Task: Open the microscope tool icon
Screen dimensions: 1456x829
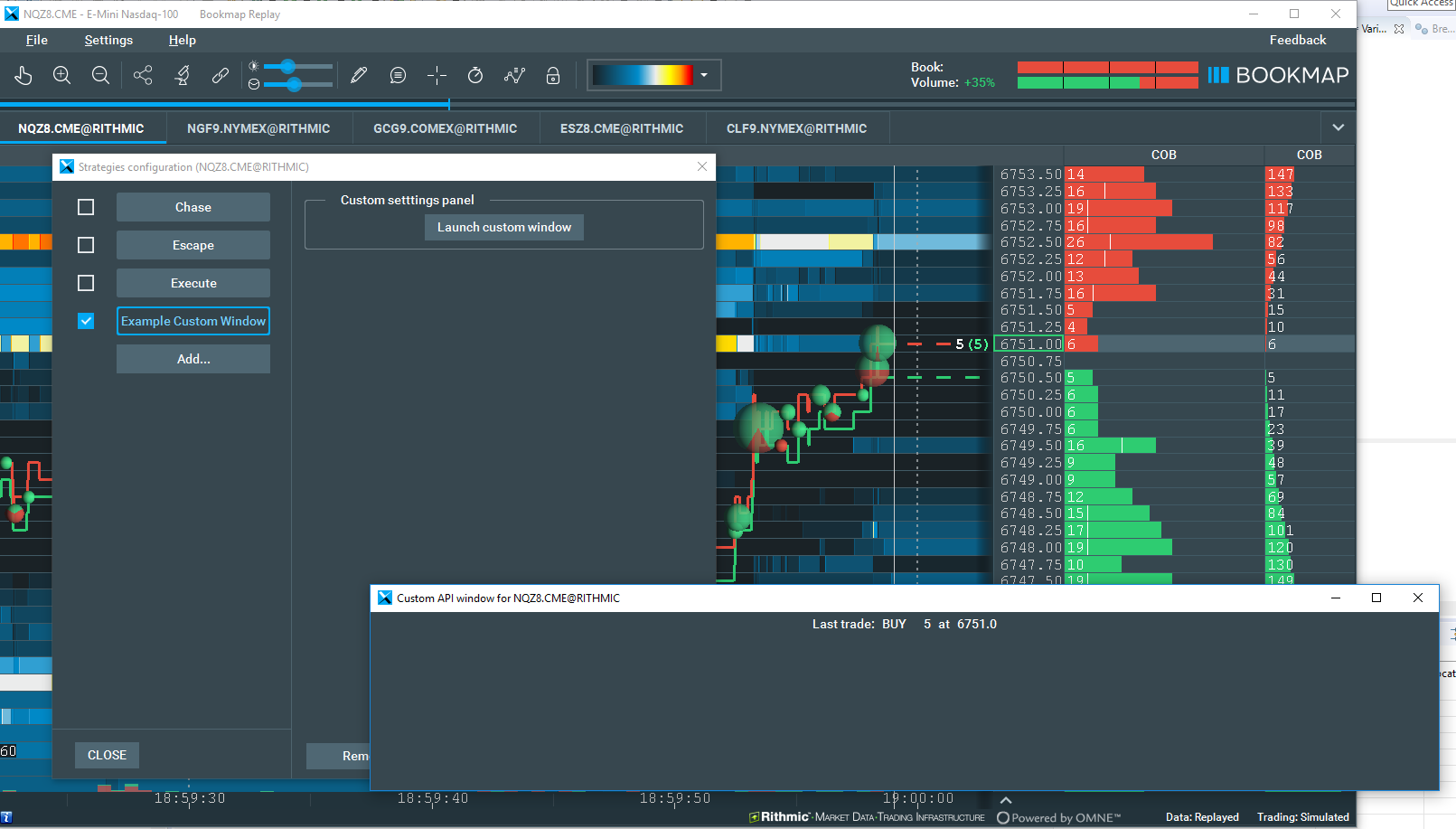Action: click(183, 76)
